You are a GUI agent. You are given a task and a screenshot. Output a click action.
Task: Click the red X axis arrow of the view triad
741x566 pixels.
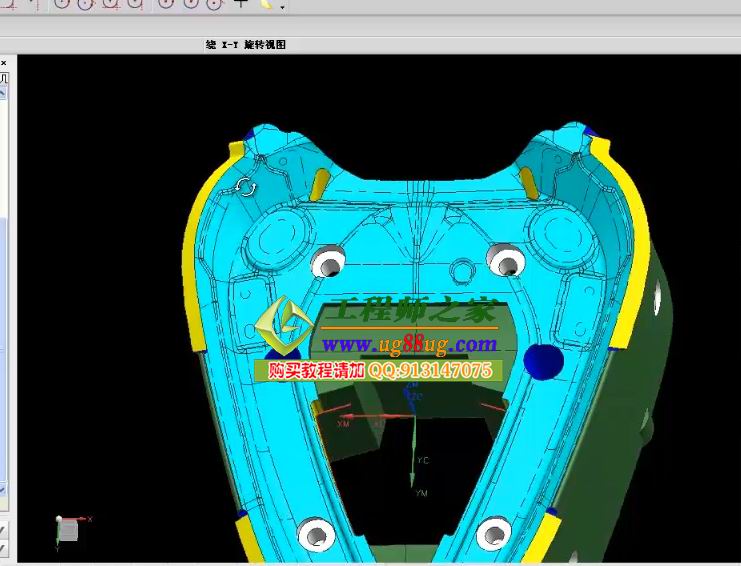[x=84, y=519]
